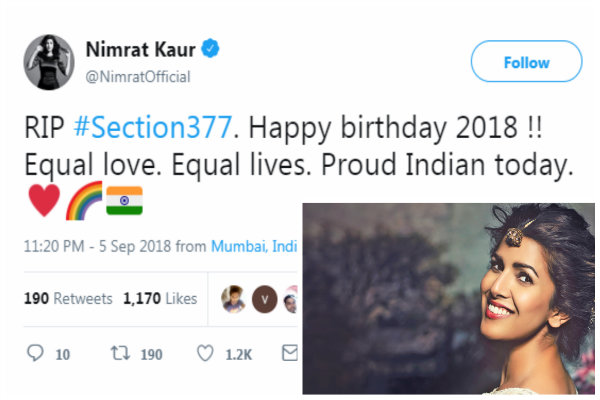Click the envelope direct message icon
Image resolution: width=600 pixels, height=400 pixels.
[x=290, y=353]
